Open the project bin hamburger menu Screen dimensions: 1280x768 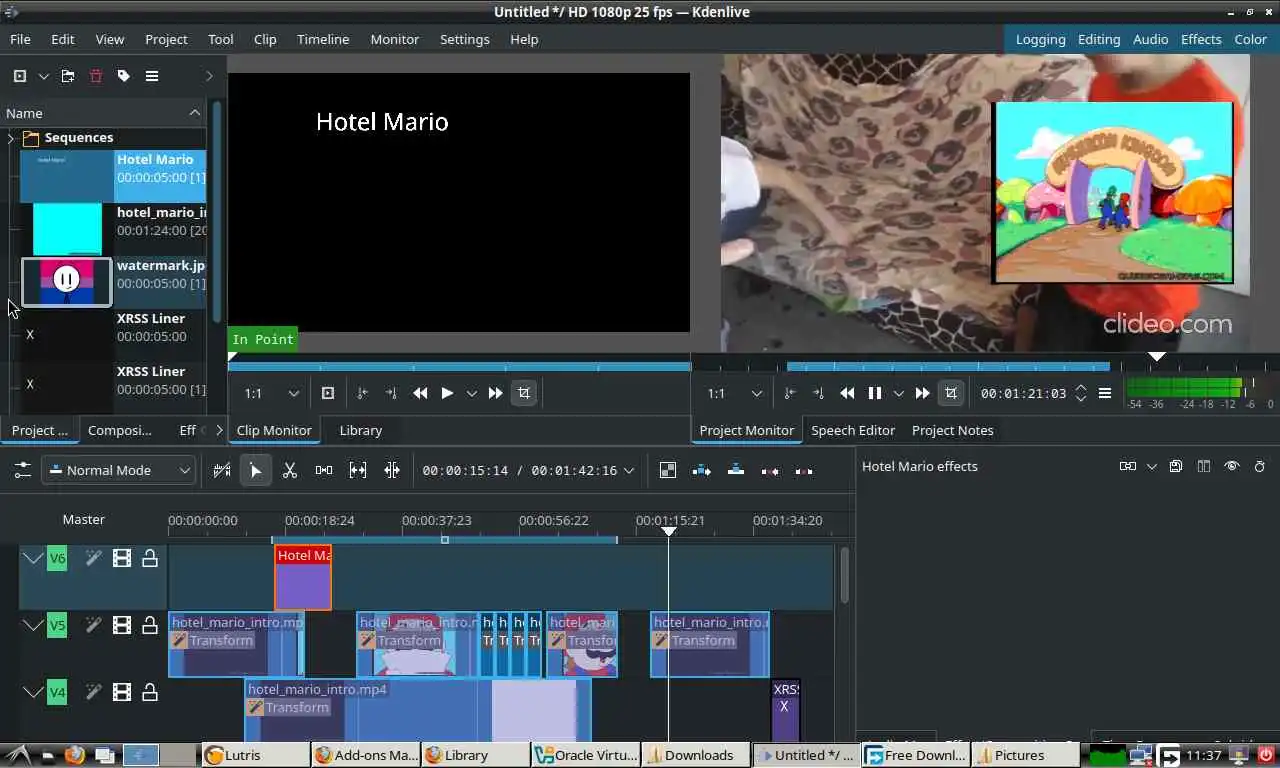pos(152,76)
